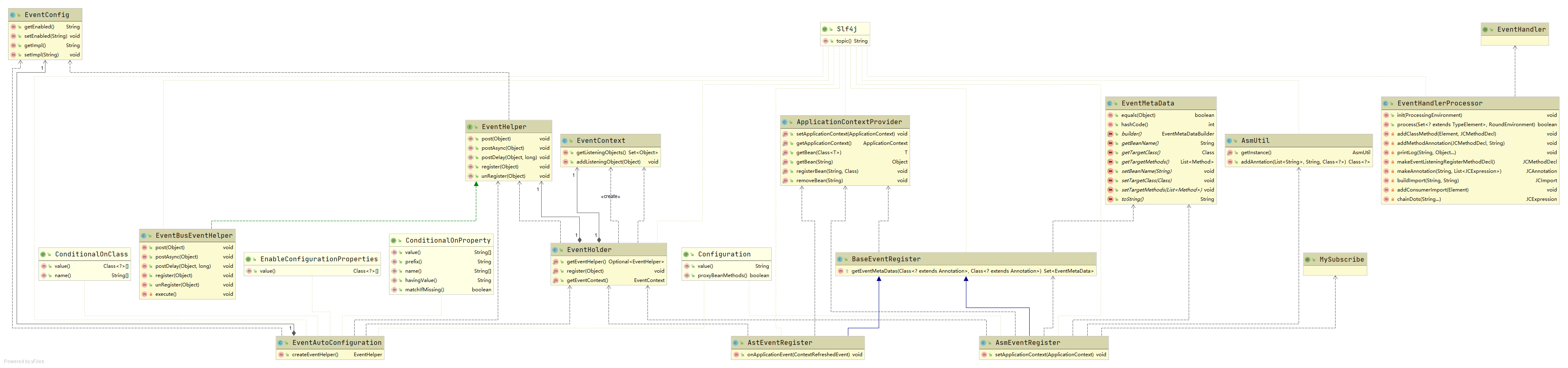Click the EventBusEventHelper class icon

(144, 235)
